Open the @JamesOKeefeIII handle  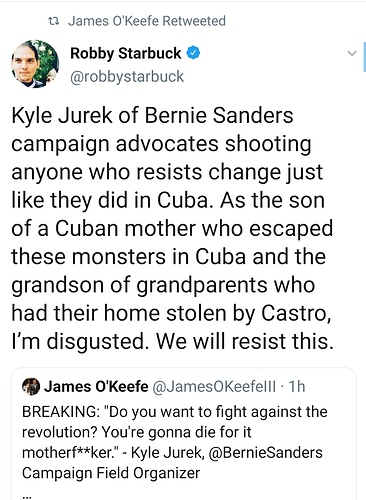[214, 387]
